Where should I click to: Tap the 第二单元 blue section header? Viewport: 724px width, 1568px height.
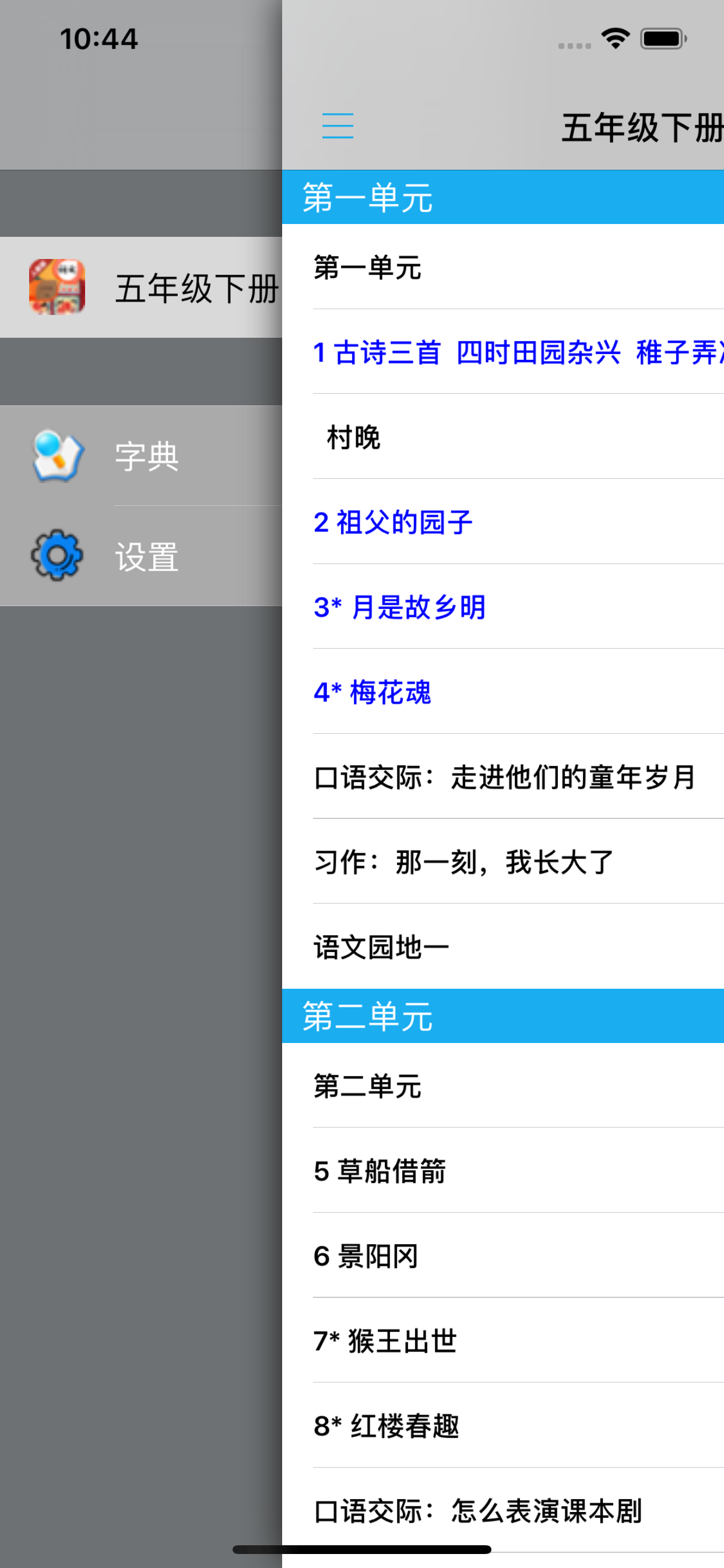point(503,1016)
